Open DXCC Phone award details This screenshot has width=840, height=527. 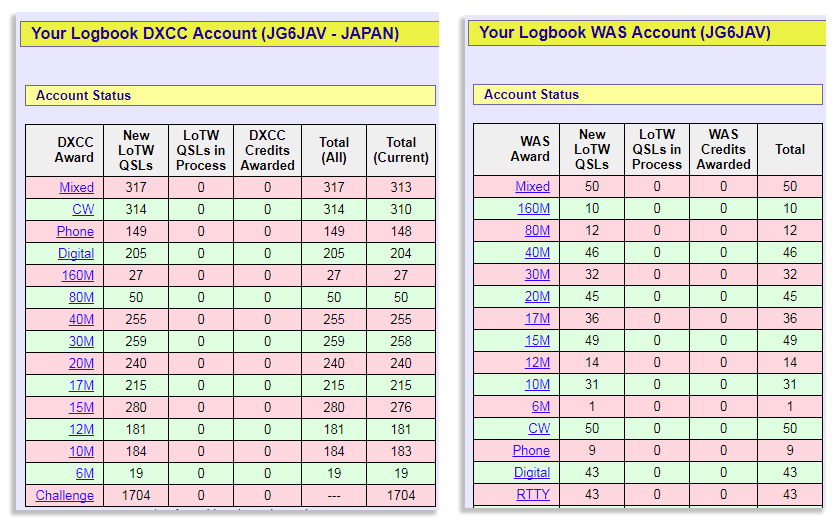(x=76, y=231)
